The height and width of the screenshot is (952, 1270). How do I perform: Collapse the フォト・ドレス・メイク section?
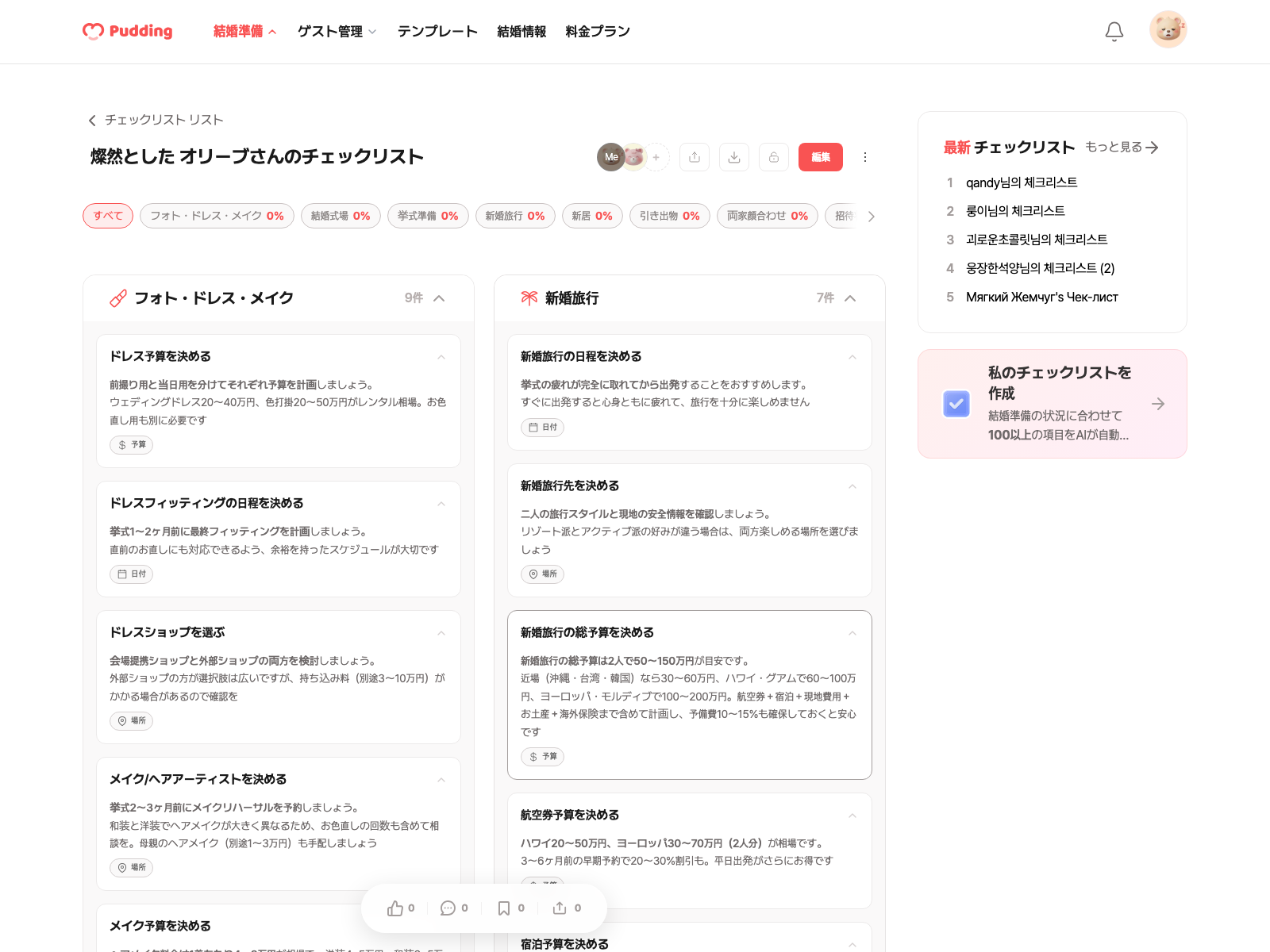coord(439,298)
